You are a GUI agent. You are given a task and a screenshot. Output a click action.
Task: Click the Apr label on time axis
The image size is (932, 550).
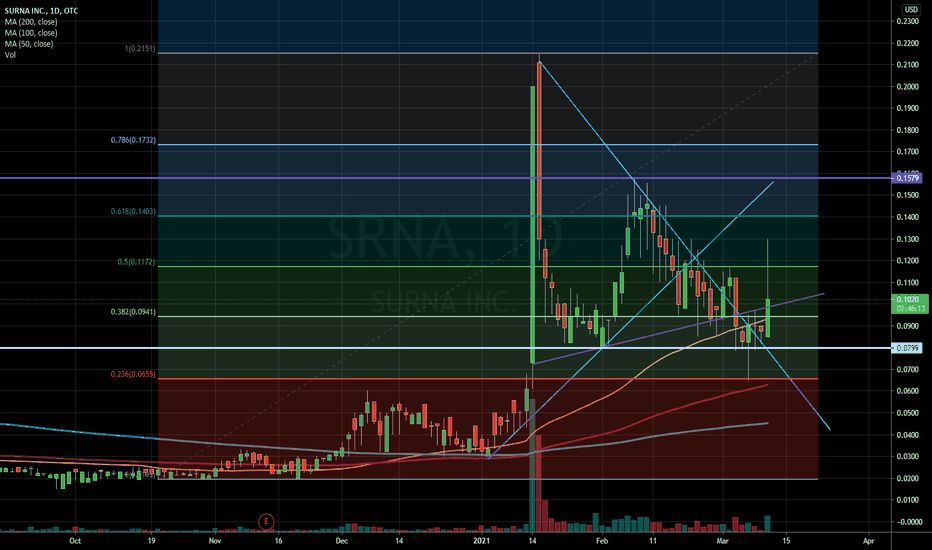tap(868, 540)
